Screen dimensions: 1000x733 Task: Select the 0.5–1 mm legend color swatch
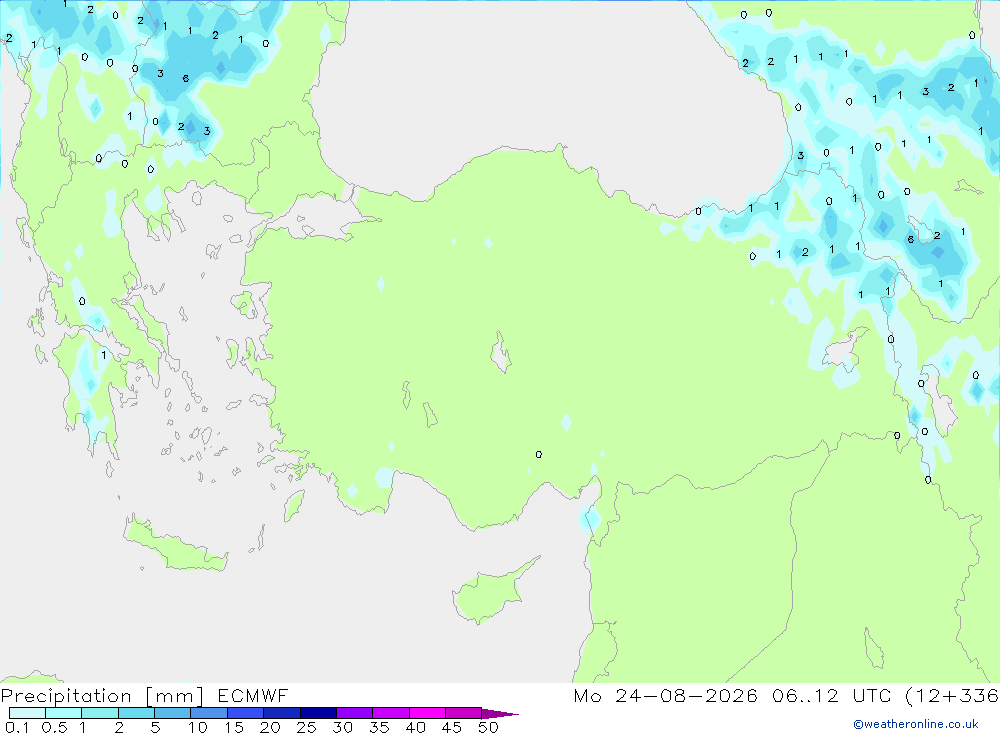(x=64, y=713)
